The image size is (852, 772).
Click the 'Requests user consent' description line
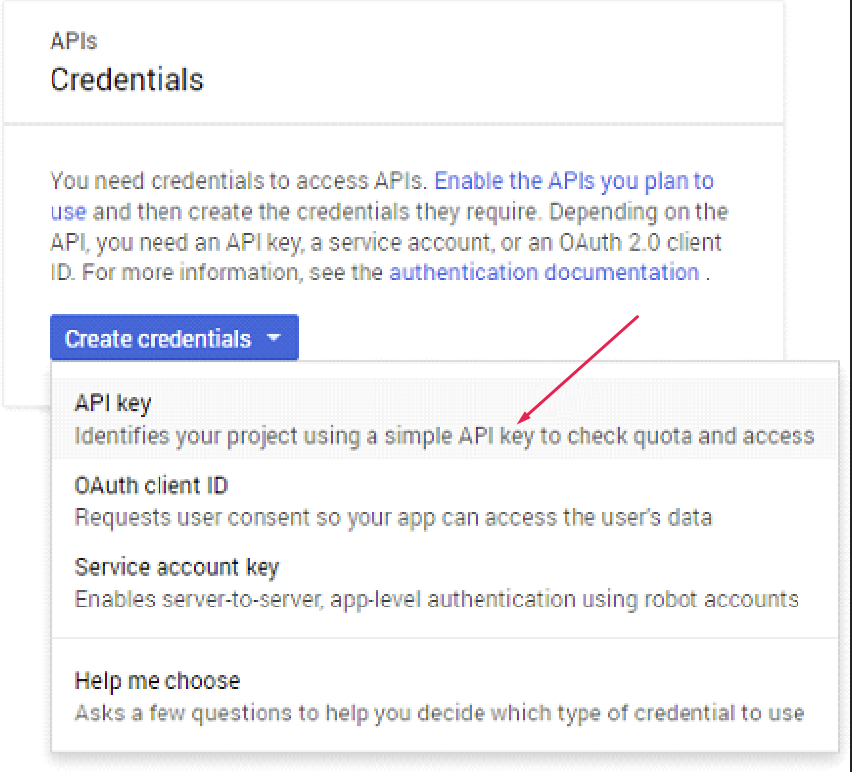(393, 518)
